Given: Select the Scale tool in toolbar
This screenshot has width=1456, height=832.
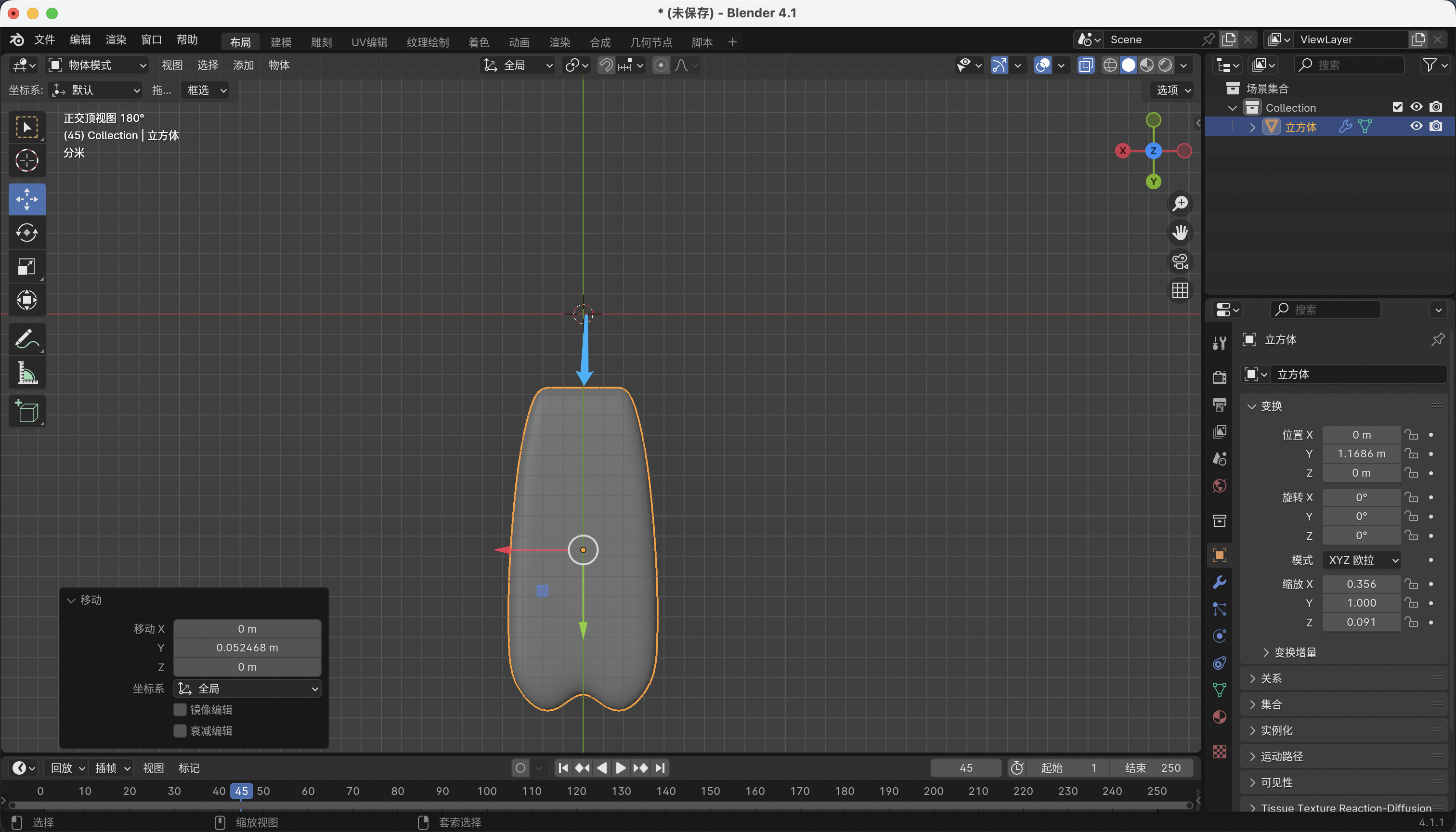Looking at the screenshot, I should [26, 266].
